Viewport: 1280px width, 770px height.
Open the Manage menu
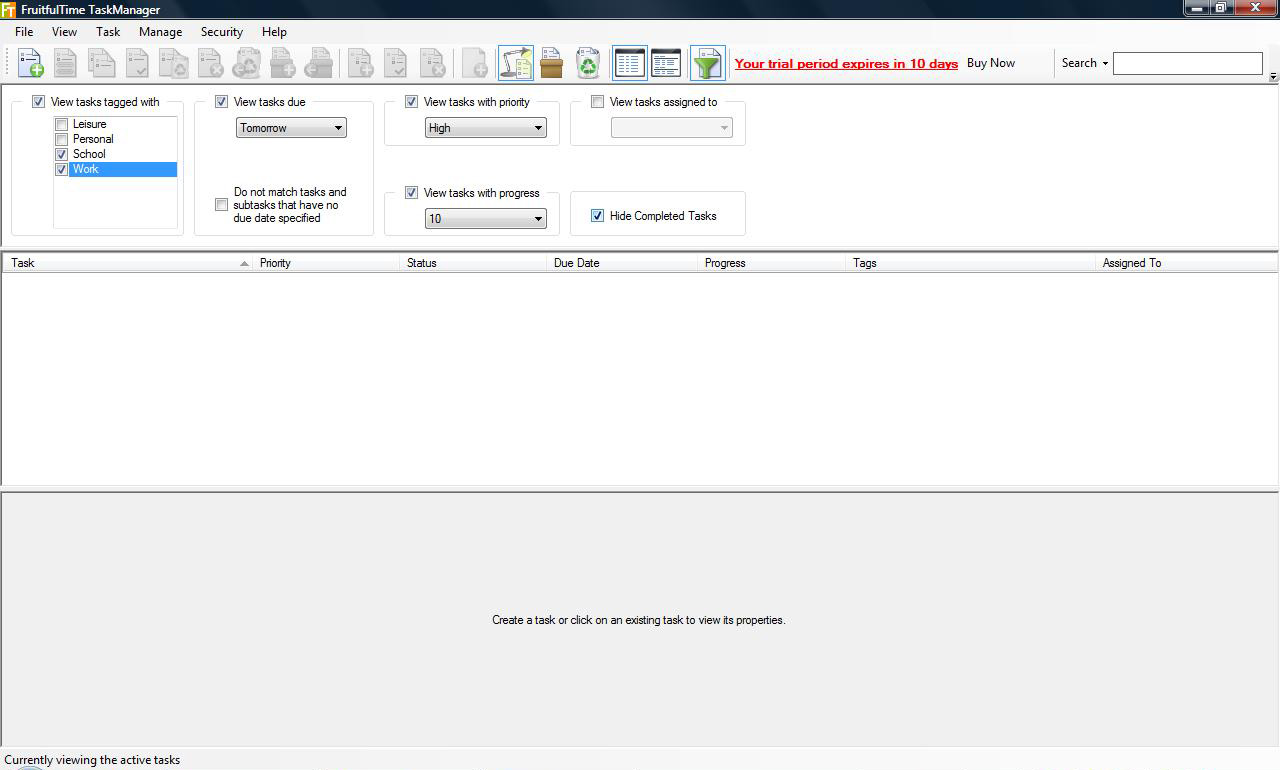(x=160, y=32)
